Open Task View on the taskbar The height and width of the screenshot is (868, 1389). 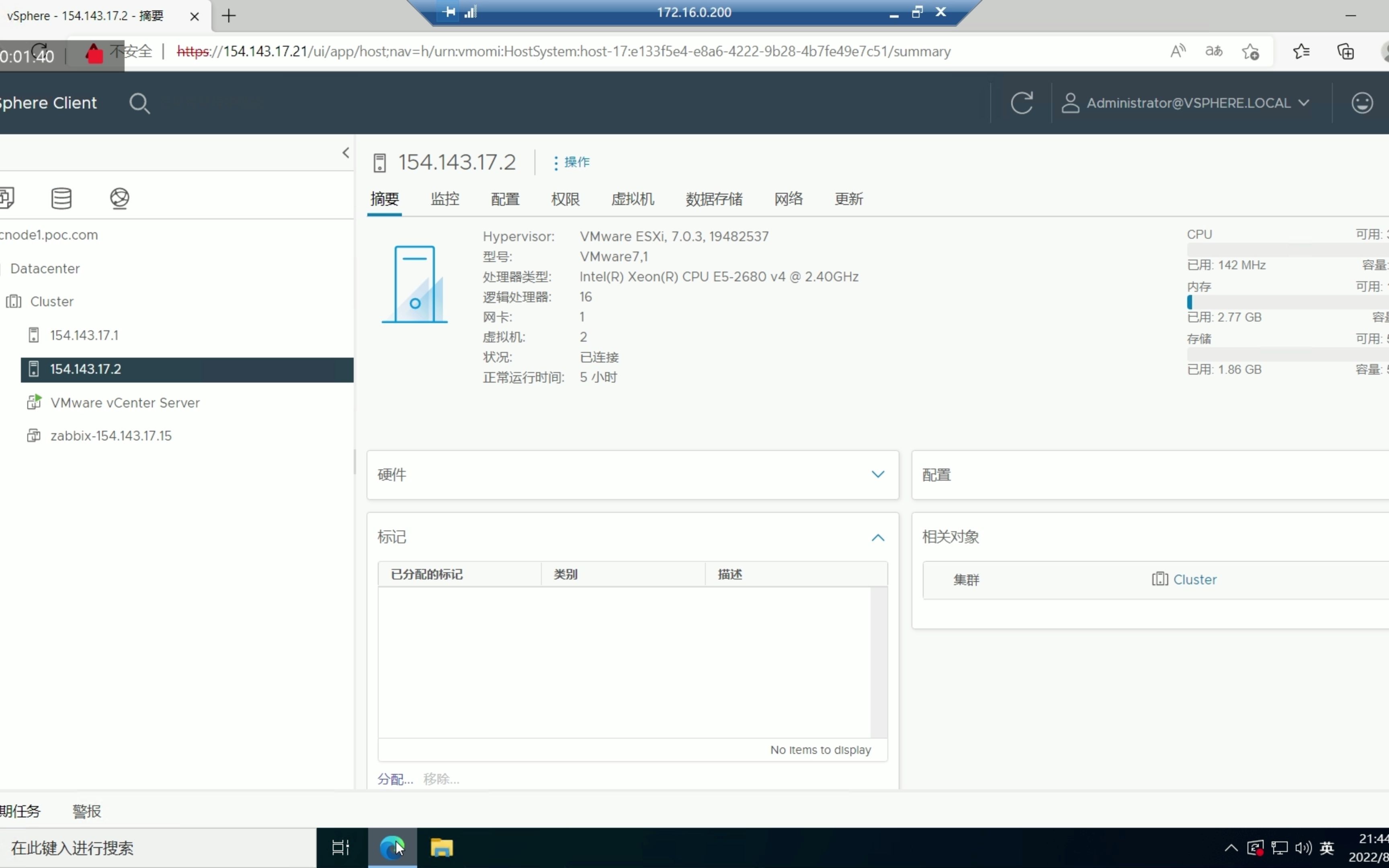coord(341,848)
